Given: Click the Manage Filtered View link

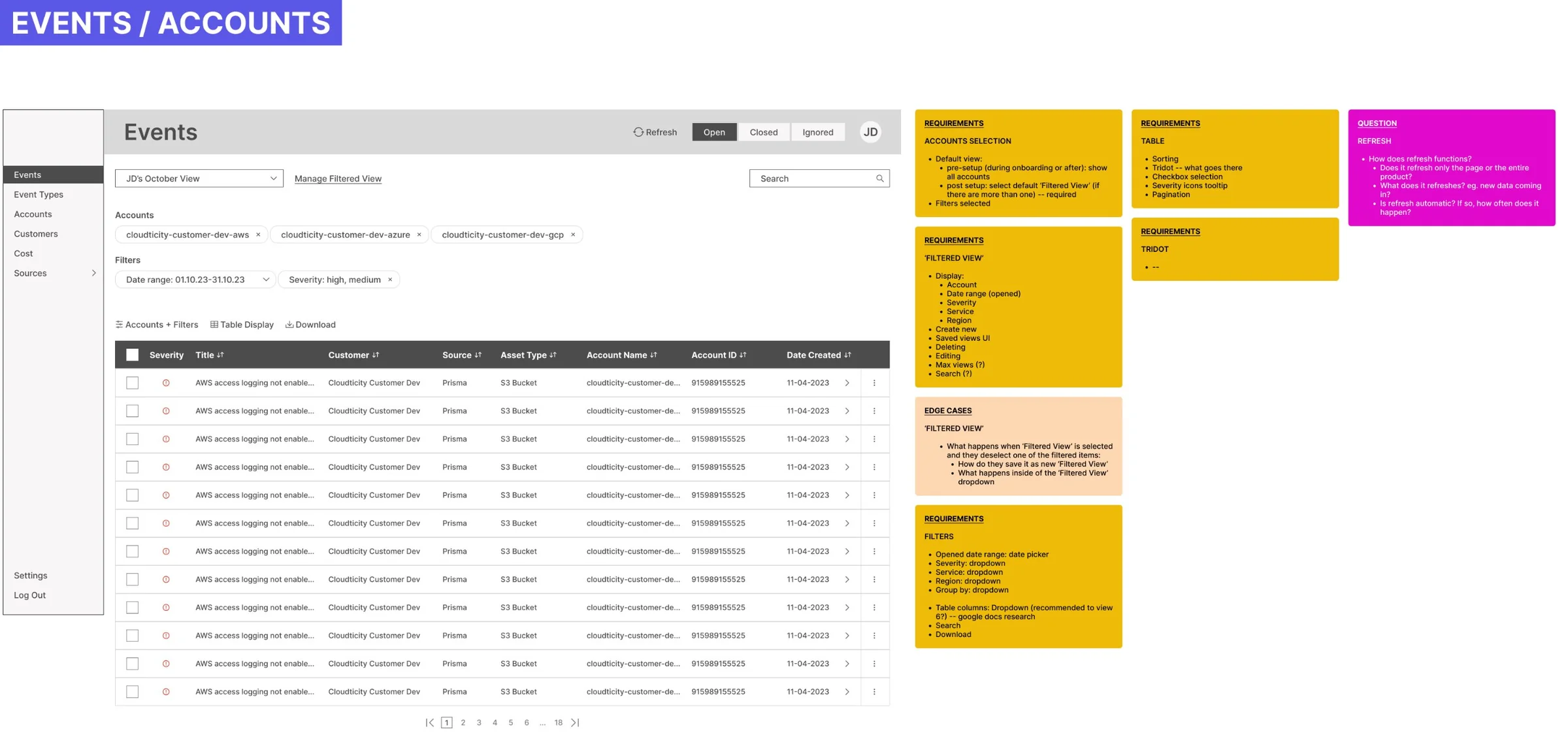Looking at the screenshot, I should coord(338,178).
